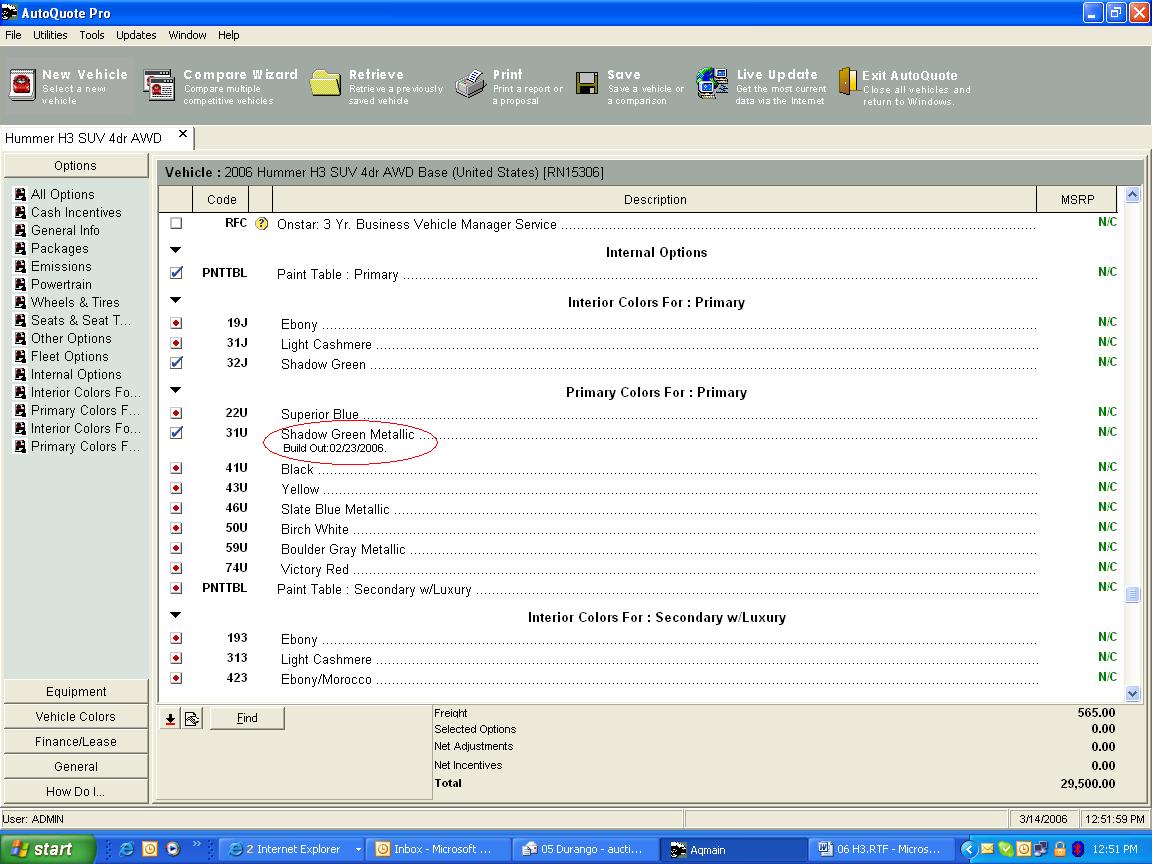Open the File menu
The width and height of the screenshot is (1152, 864).
pyautogui.click(x=13, y=35)
